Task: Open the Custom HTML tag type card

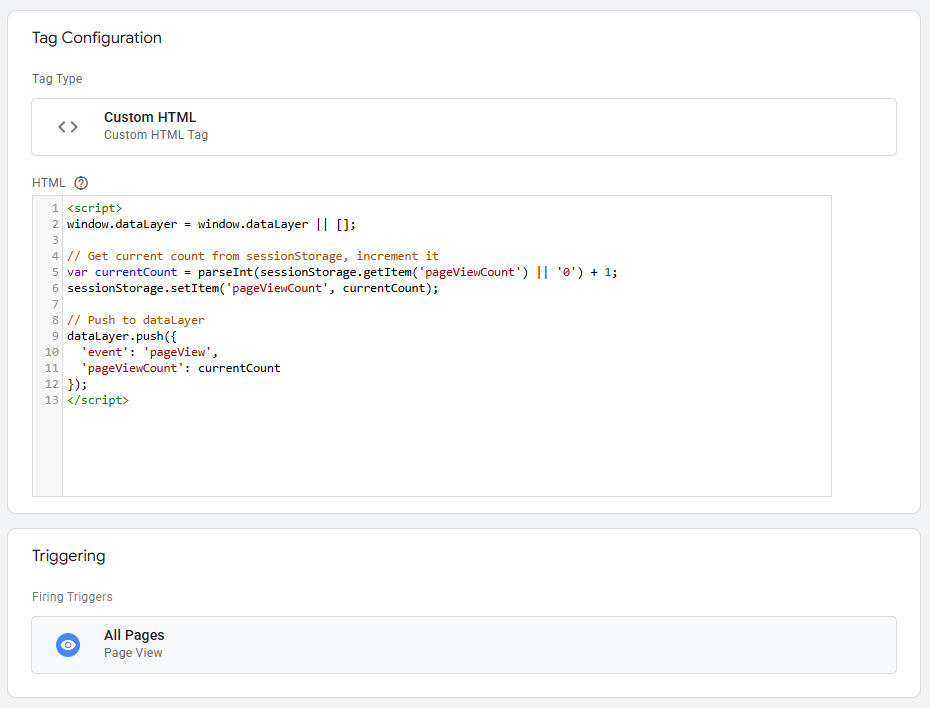Action: tap(464, 127)
